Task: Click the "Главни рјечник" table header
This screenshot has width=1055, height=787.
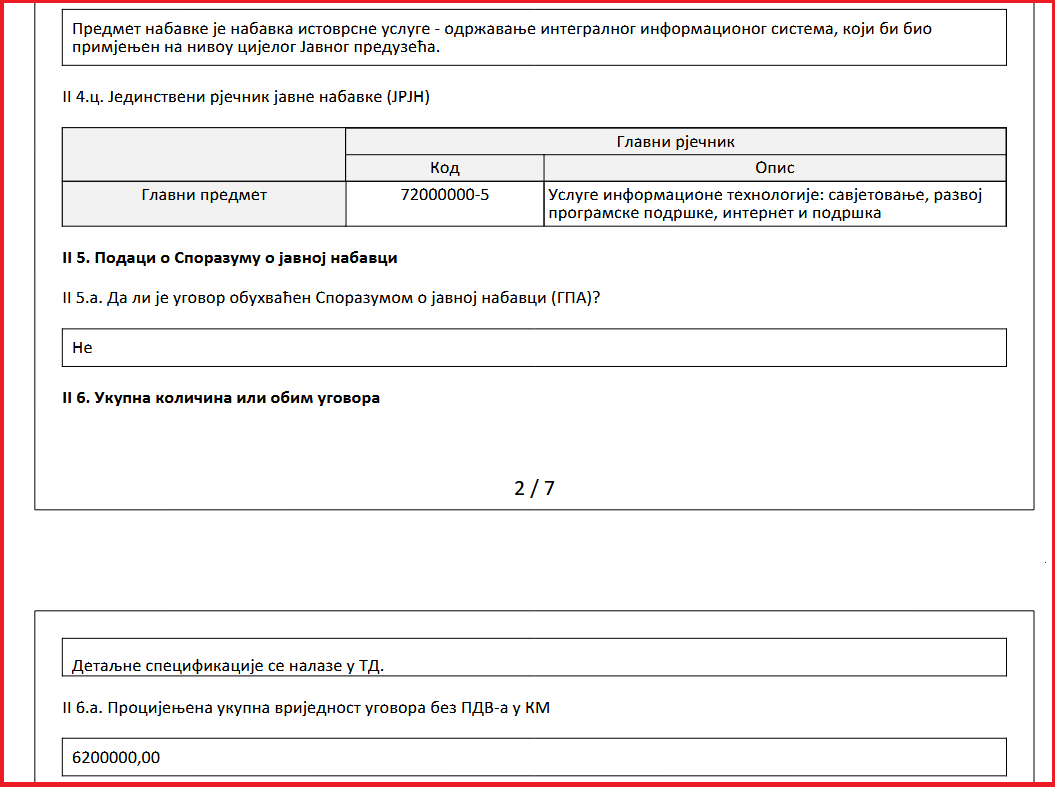Action: click(675, 142)
